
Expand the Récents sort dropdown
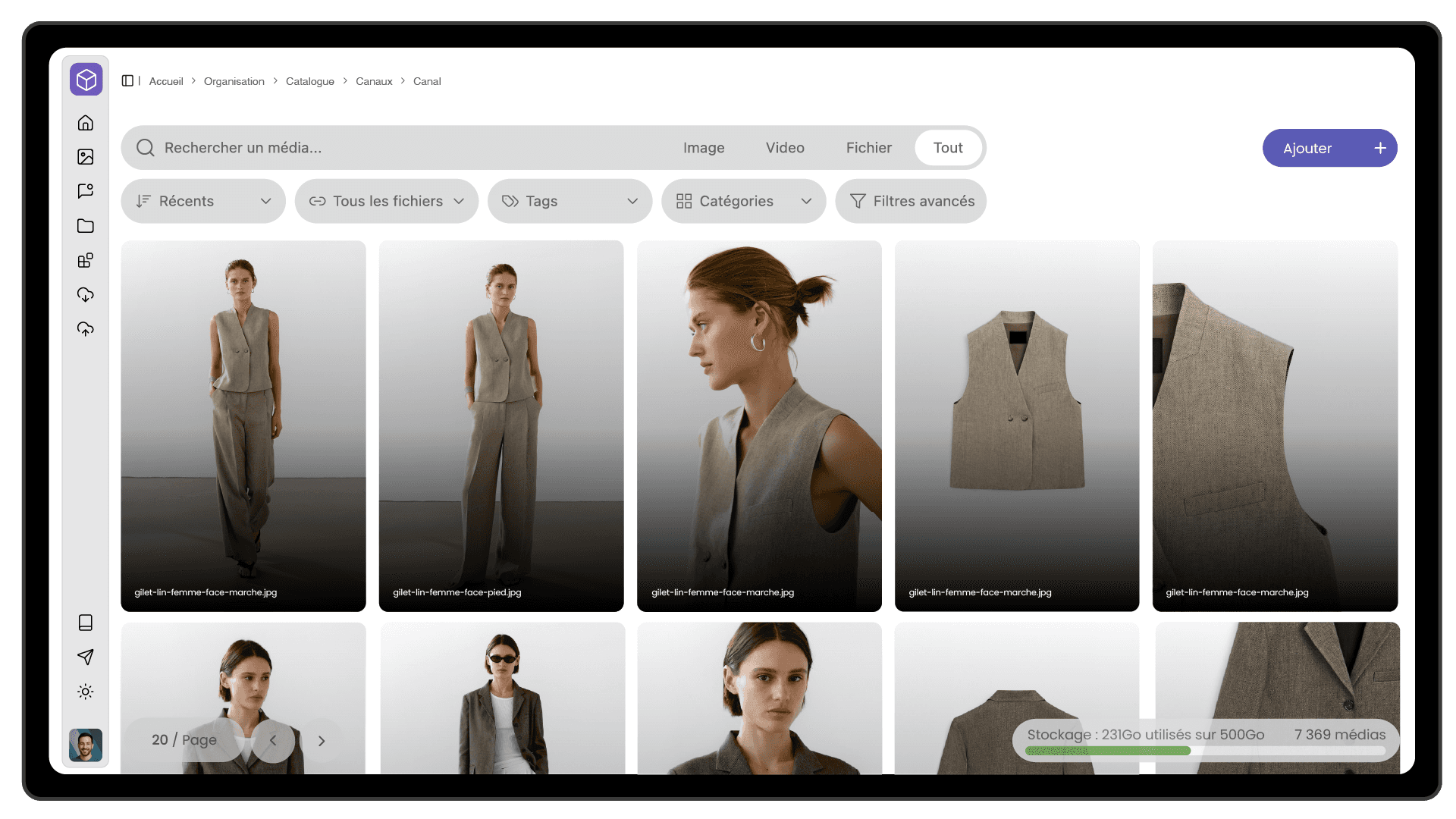[203, 201]
